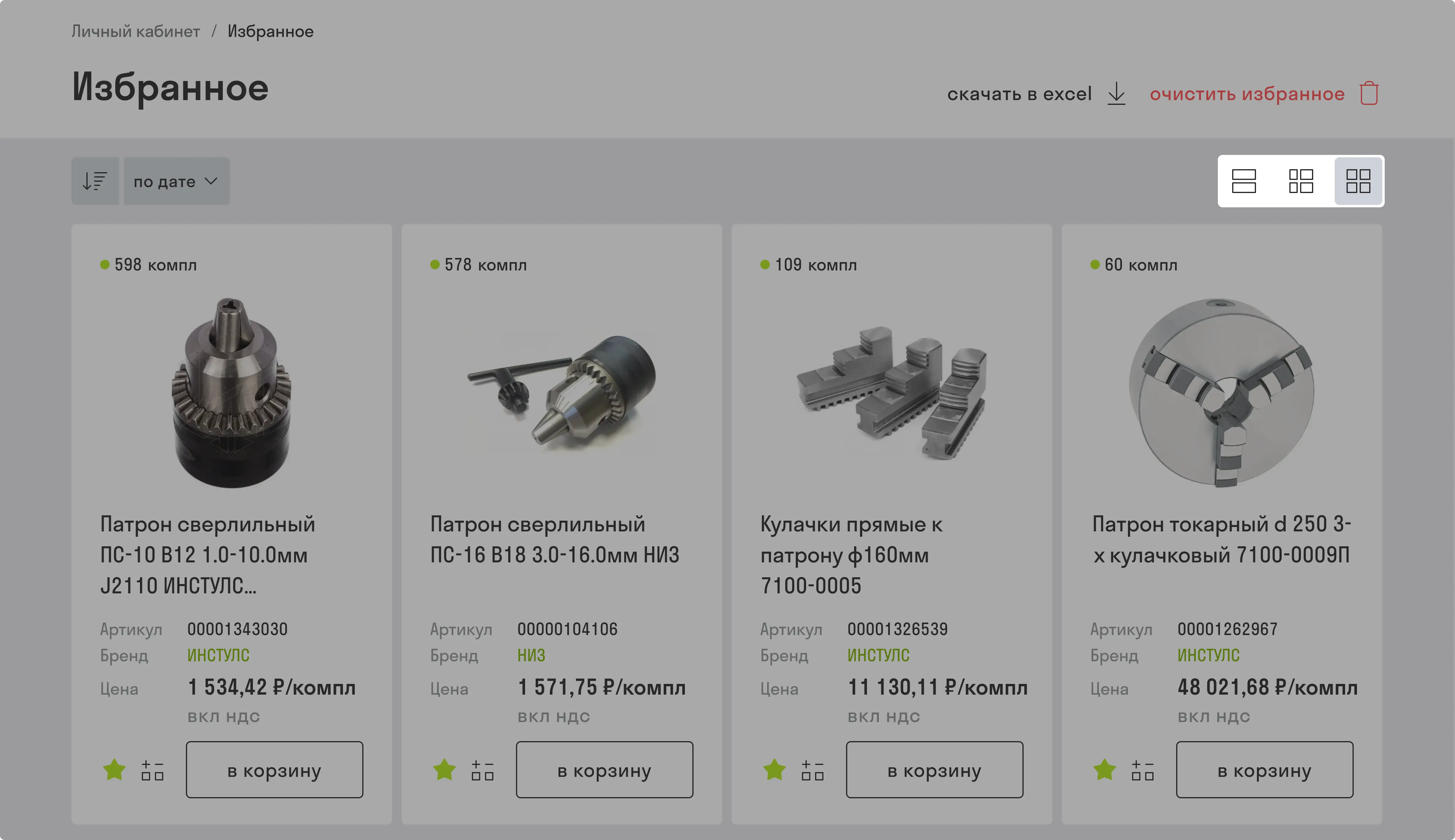The width and height of the screenshot is (1455, 840).
Task: Add Кулачки прямые to cart
Action: coord(934,770)
